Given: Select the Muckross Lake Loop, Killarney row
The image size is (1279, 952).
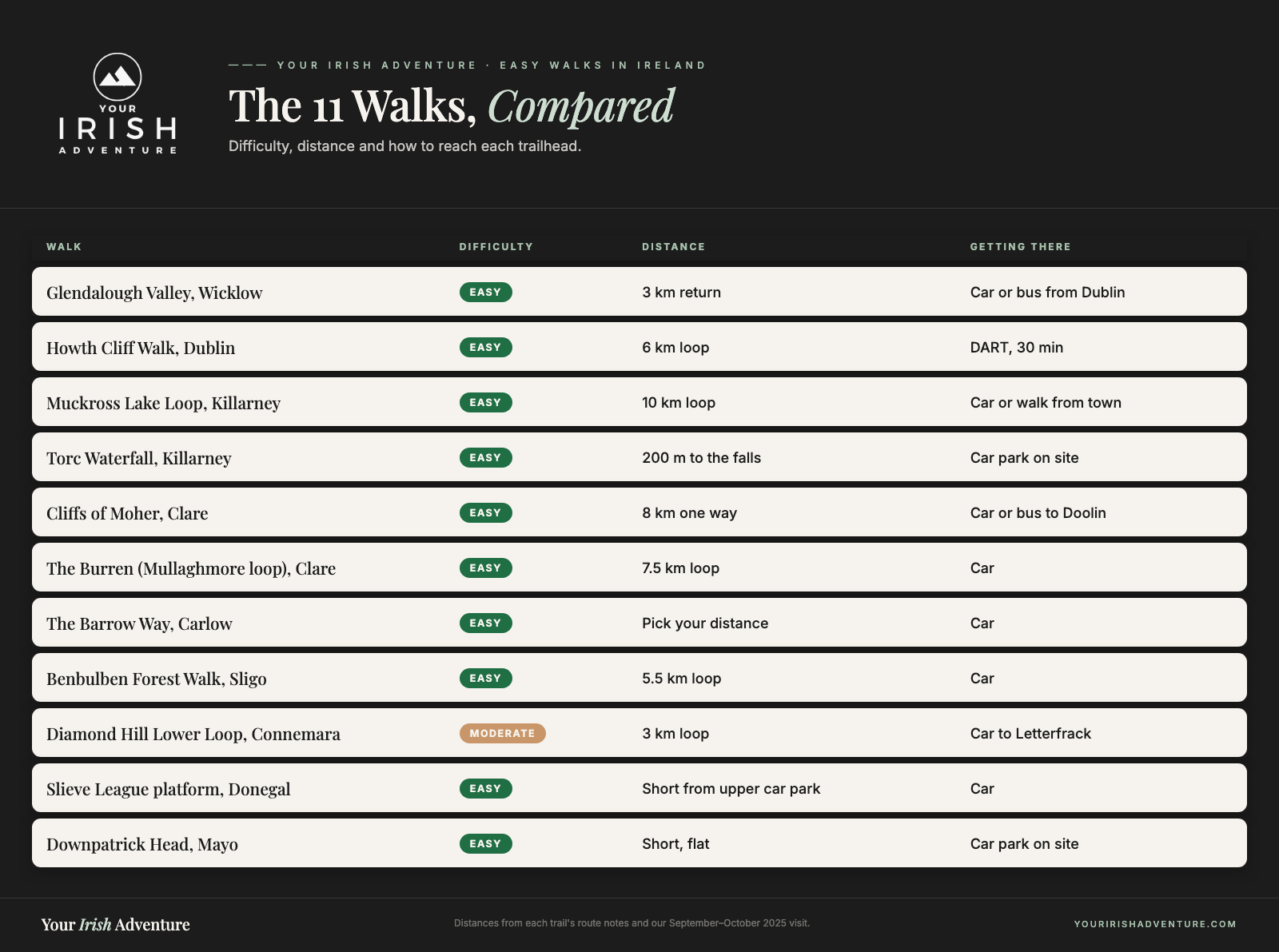Looking at the screenshot, I should tap(639, 402).
